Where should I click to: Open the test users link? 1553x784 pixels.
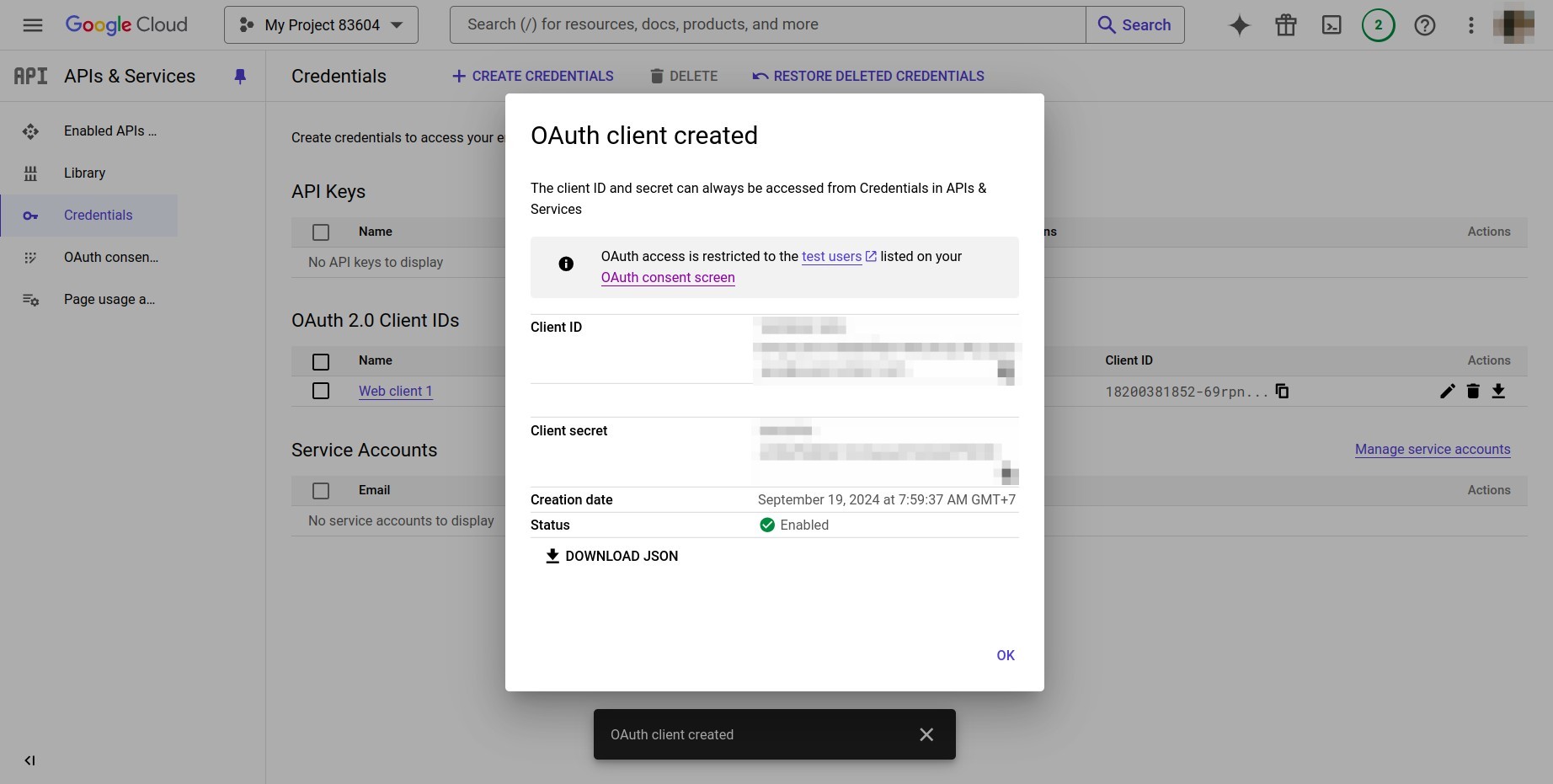coord(832,257)
